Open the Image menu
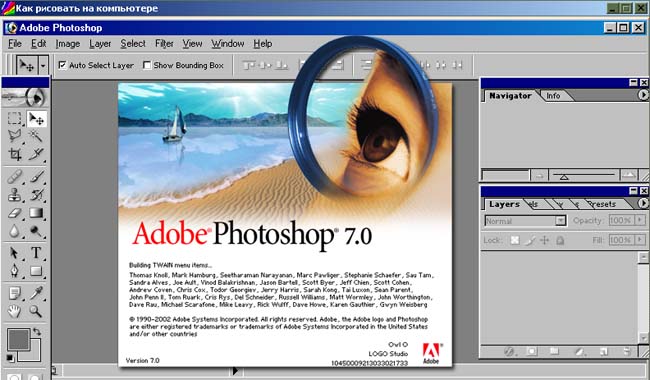 coord(68,44)
